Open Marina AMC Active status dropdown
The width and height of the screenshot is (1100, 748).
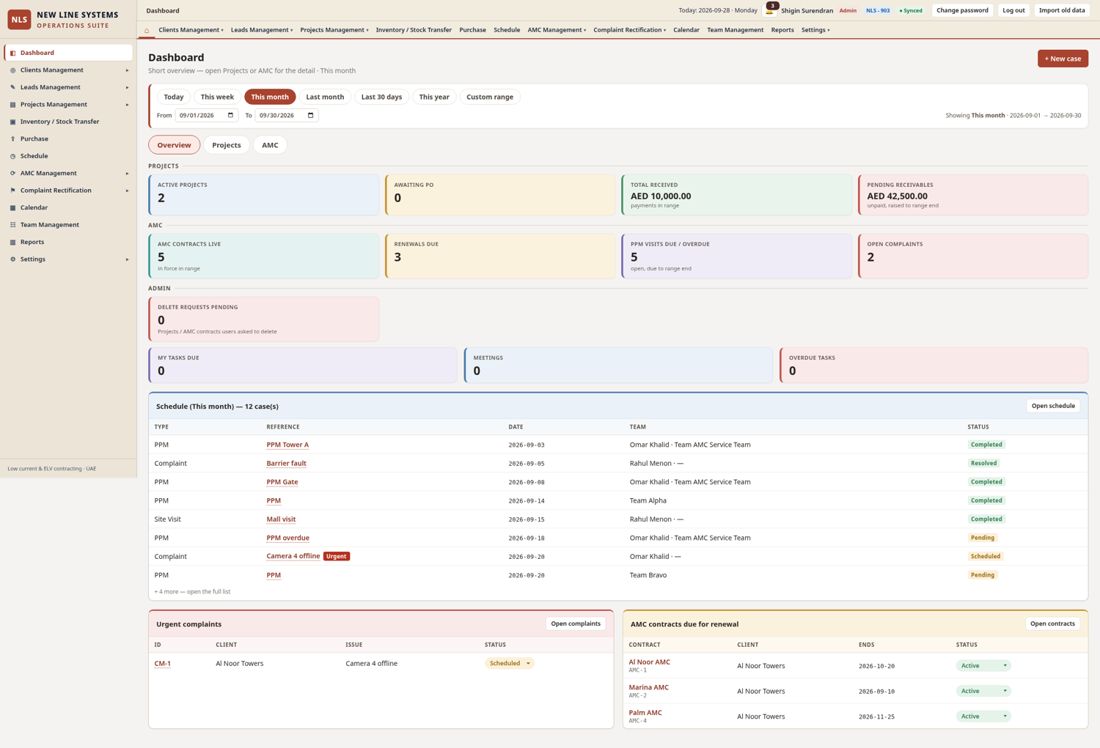tap(983, 690)
